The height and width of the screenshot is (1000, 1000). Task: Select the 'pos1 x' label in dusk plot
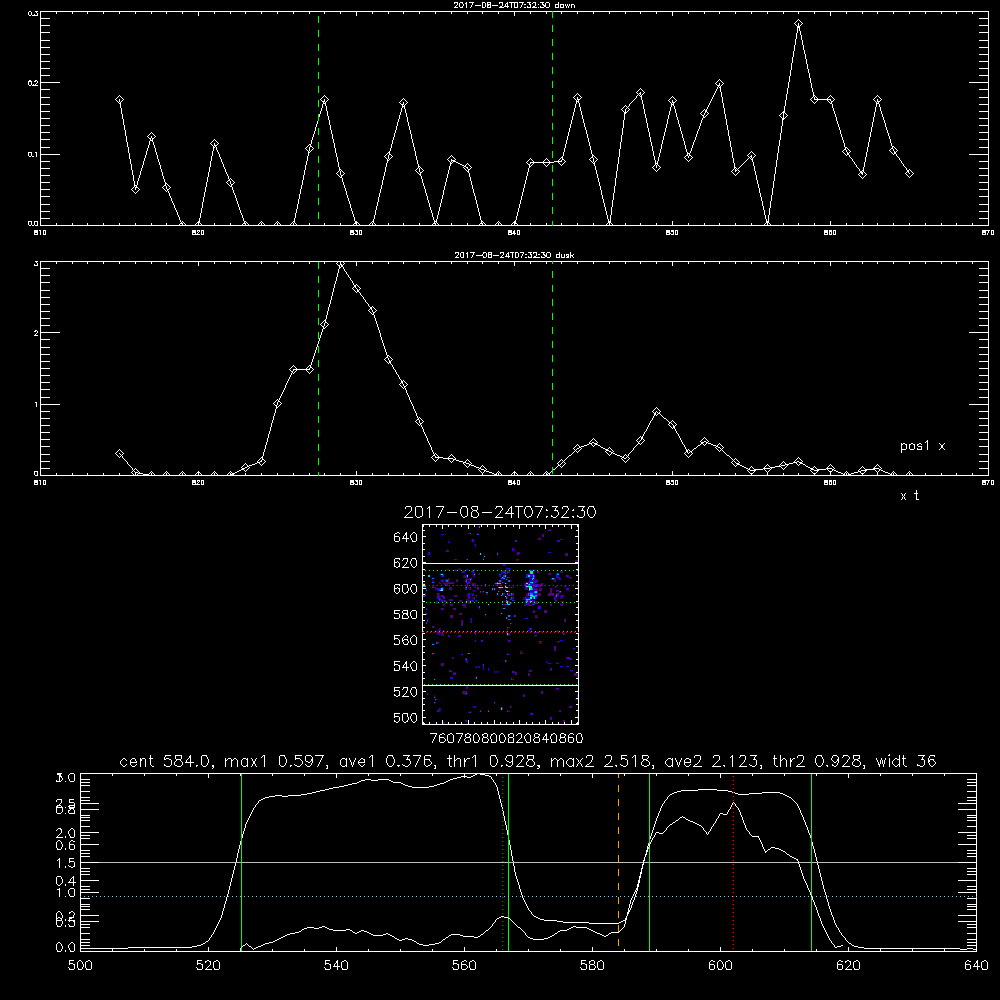922,446
